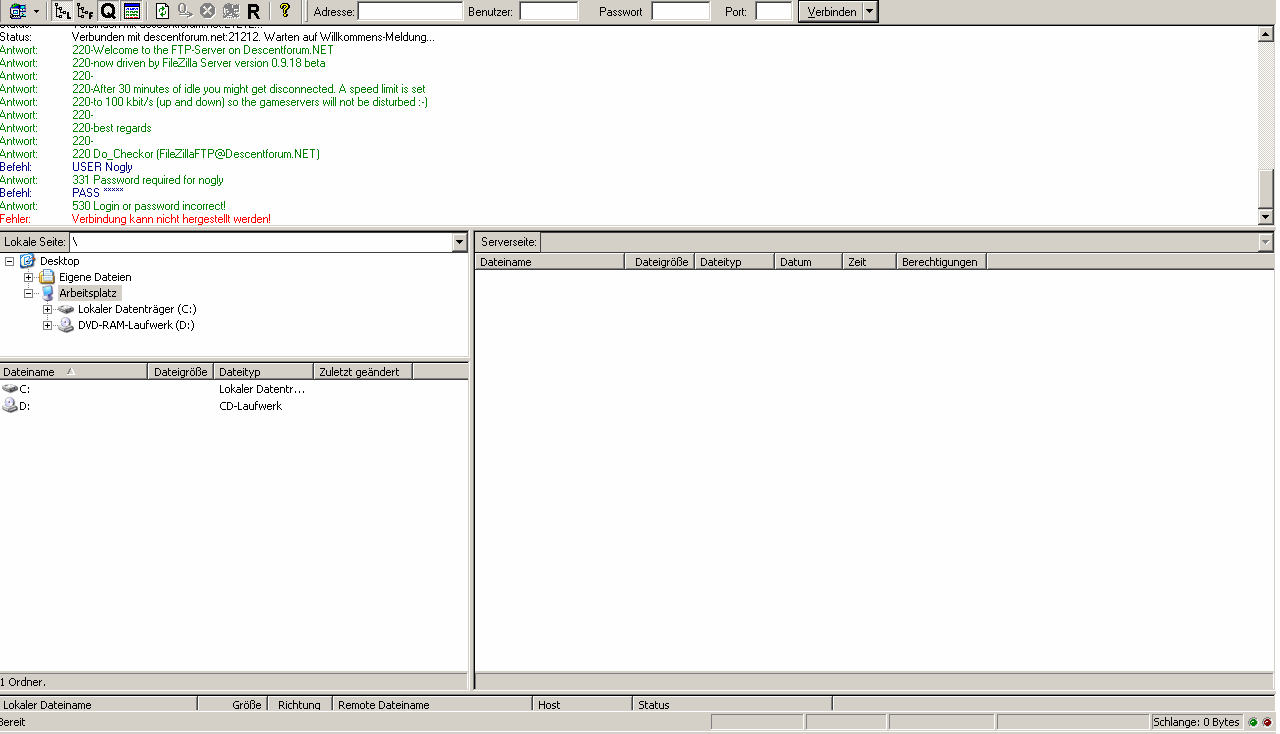Click the Cancel transfer toolbar icon
Viewport: 1280px width, 734px height.
[x=208, y=11]
